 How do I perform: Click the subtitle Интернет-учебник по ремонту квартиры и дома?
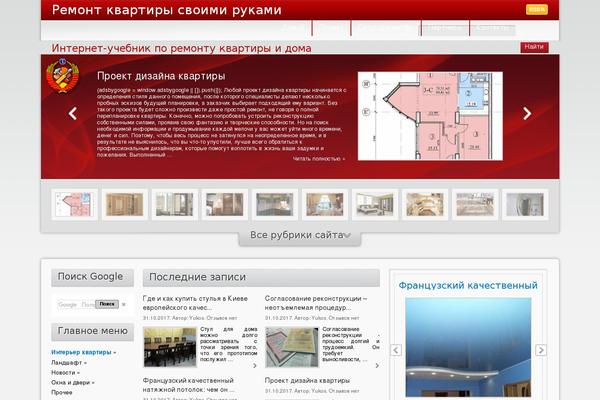click(x=181, y=48)
